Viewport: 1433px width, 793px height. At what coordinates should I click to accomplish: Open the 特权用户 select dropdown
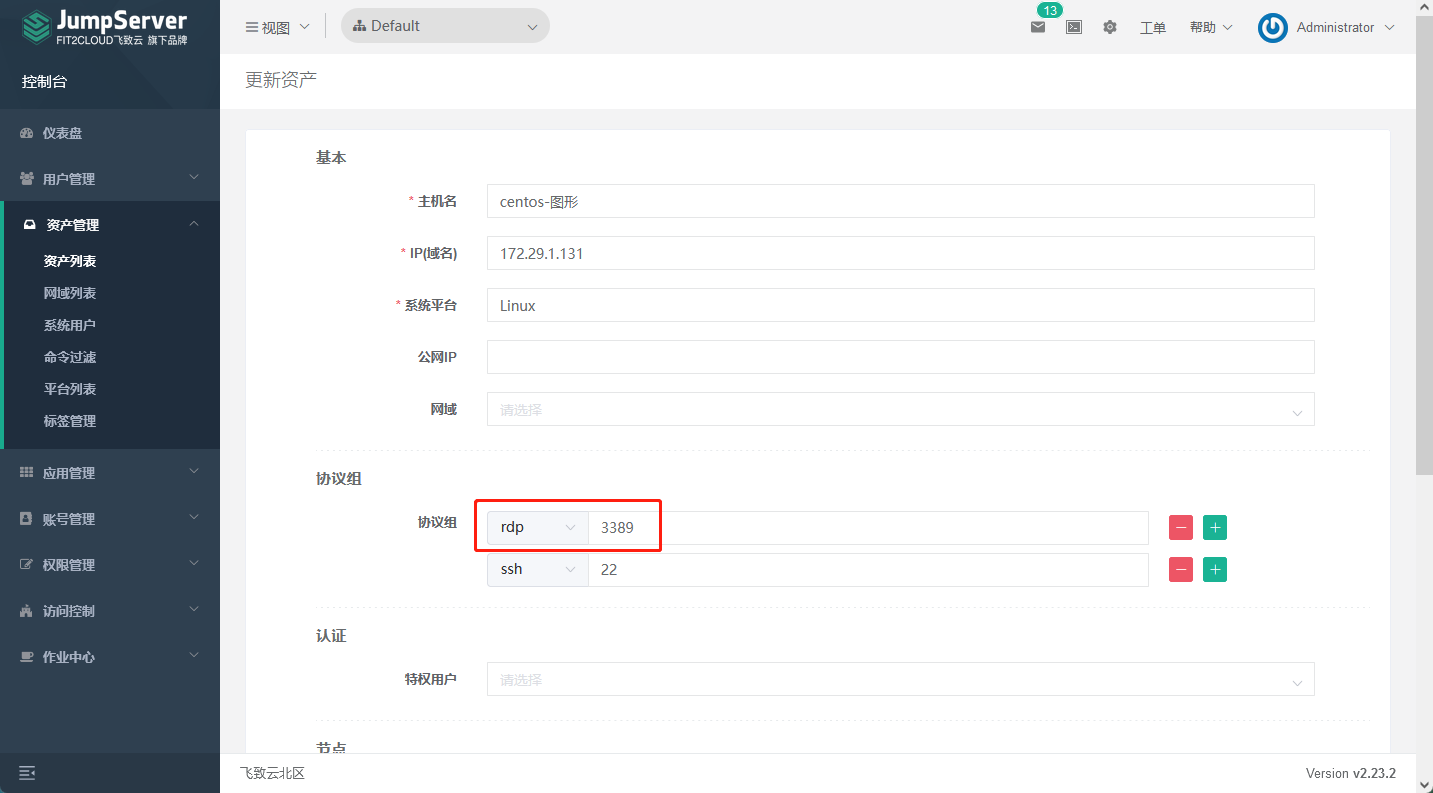pyautogui.click(x=900, y=680)
